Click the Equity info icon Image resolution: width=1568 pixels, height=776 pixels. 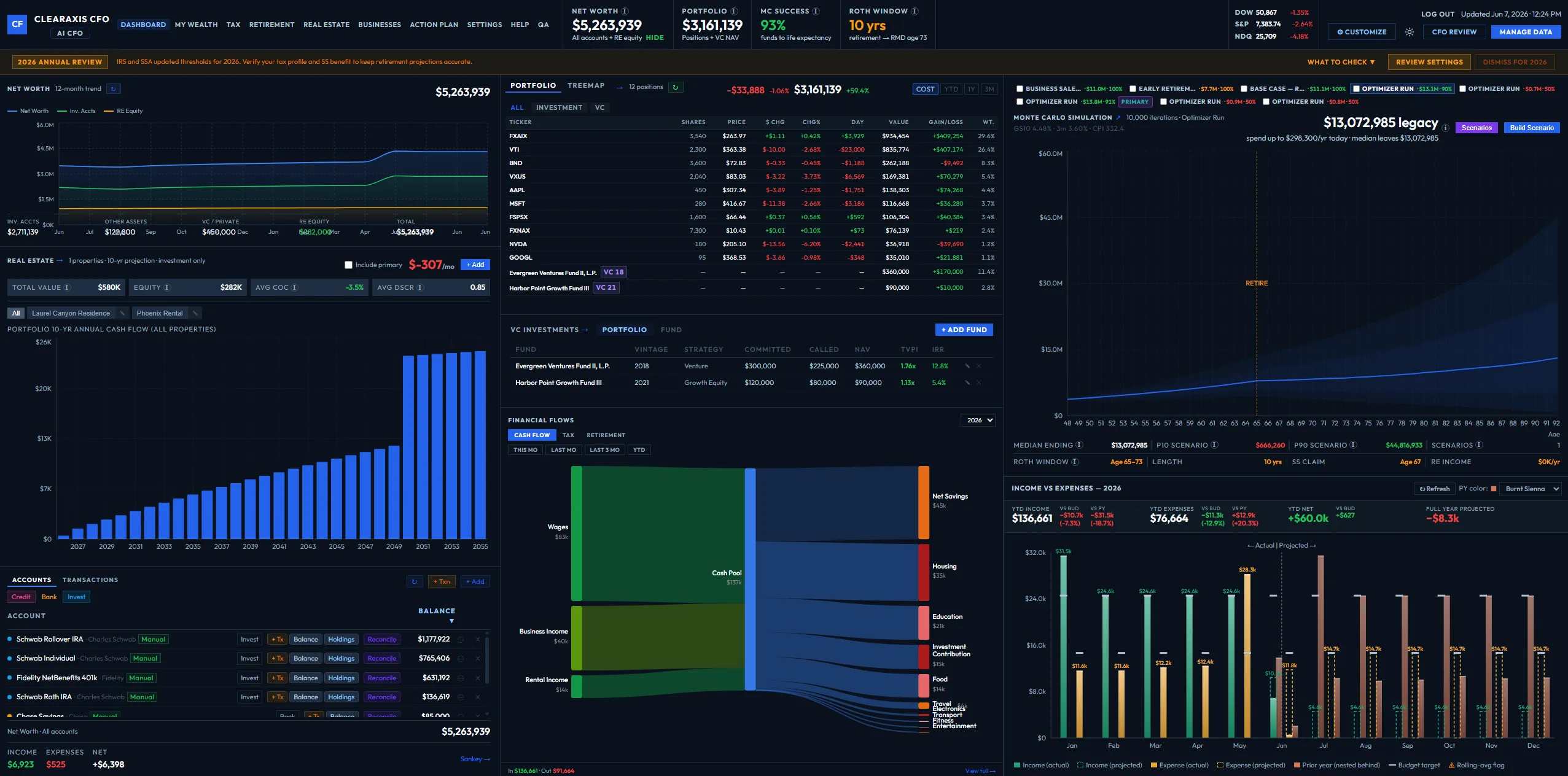[x=167, y=287]
